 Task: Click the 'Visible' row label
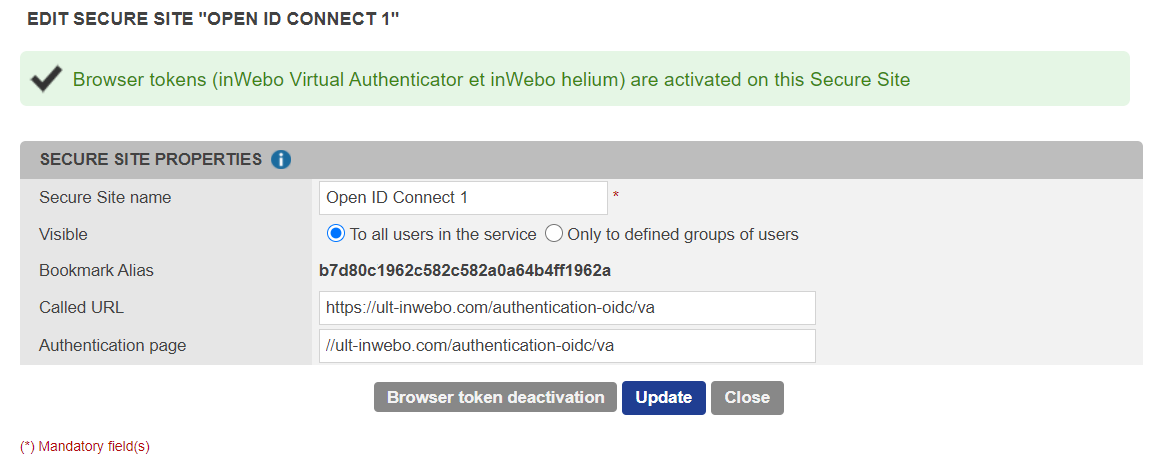click(63, 235)
